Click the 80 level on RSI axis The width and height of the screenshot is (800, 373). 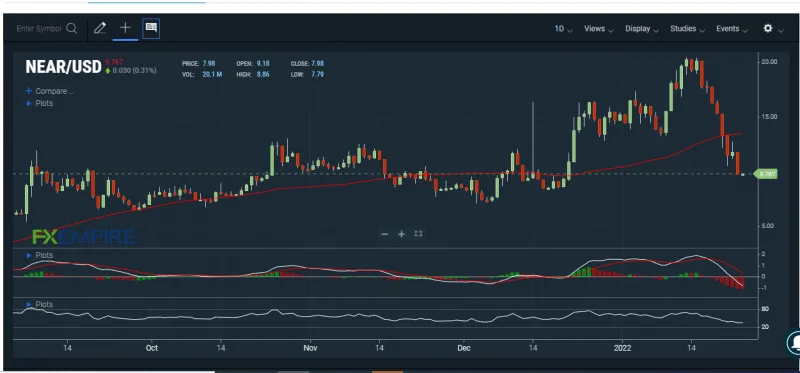[765, 309]
